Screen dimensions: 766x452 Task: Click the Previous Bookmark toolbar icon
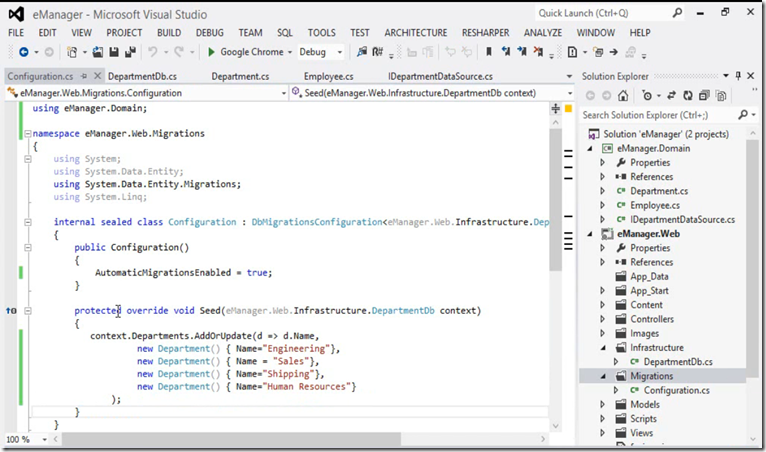point(506,52)
